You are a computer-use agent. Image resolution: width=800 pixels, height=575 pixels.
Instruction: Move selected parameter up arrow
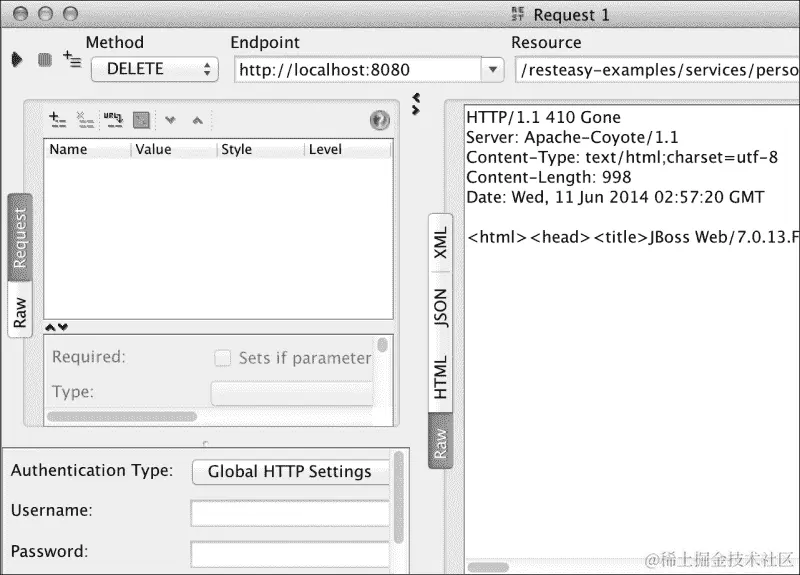coord(197,120)
